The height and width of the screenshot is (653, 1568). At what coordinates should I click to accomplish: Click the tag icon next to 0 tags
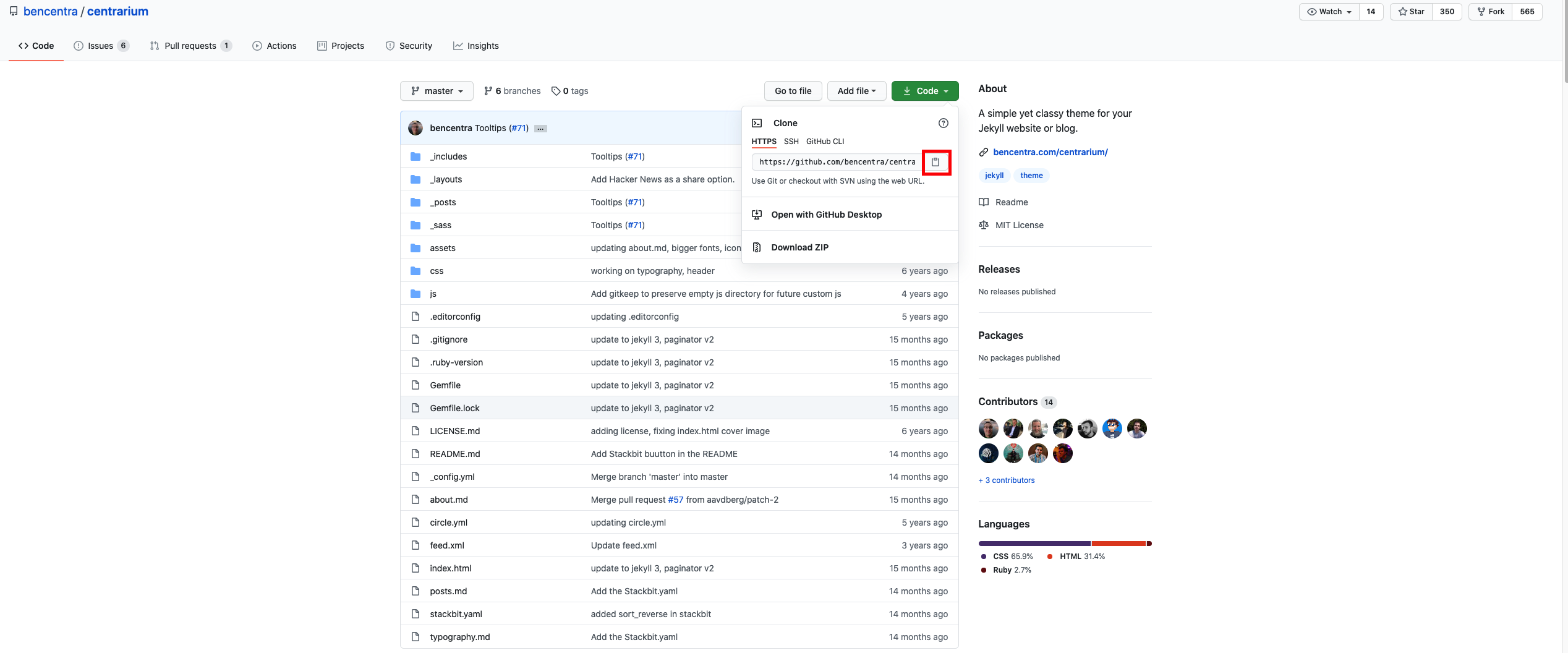[x=555, y=91]
